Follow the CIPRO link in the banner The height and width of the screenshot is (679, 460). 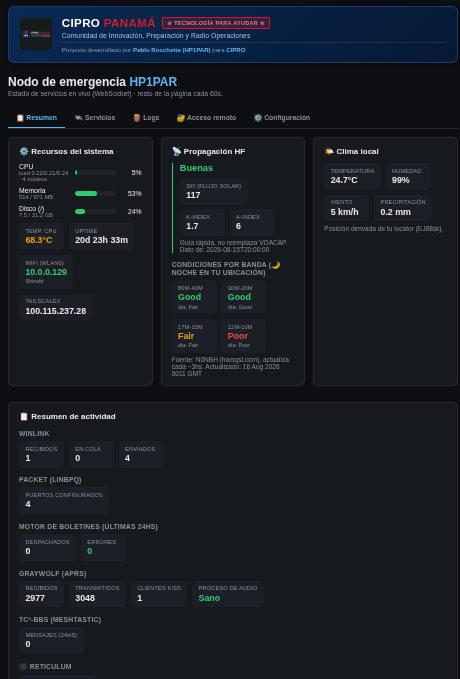[236, 50]
